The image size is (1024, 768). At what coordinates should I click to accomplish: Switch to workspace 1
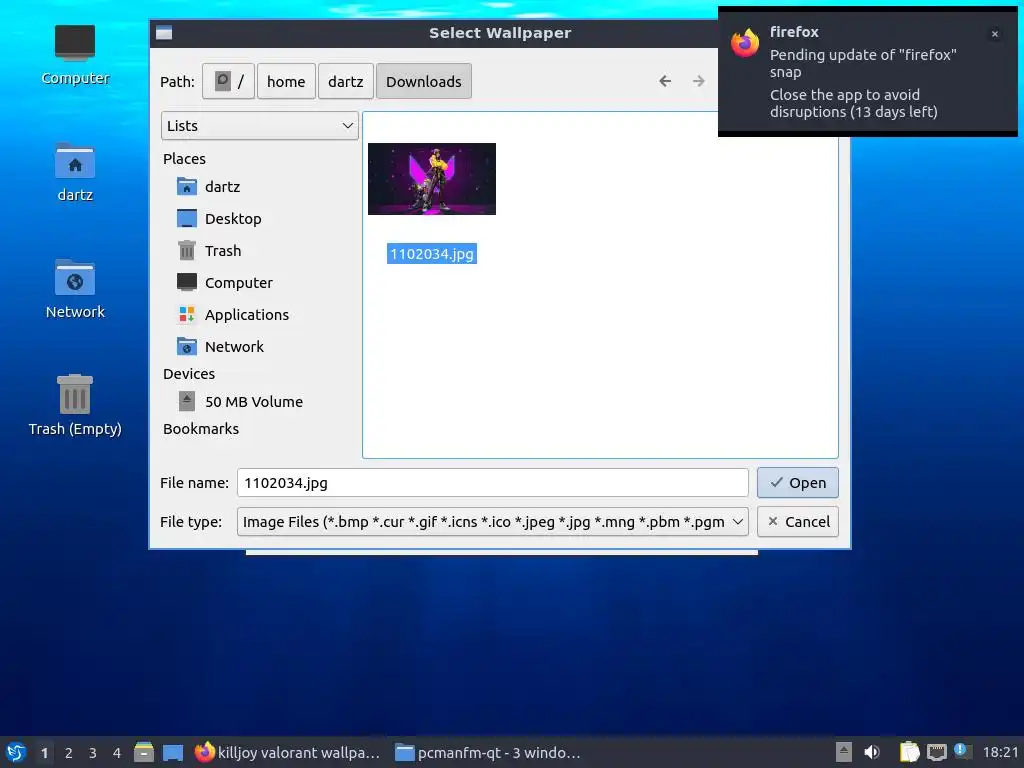(x=44, y=753)
